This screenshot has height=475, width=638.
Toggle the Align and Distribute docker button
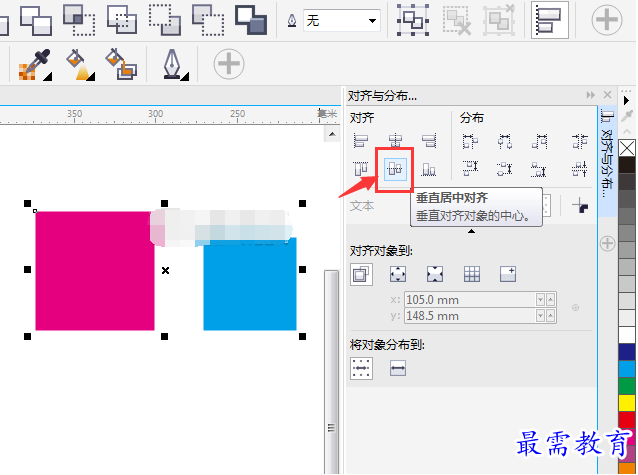(550, 20)
